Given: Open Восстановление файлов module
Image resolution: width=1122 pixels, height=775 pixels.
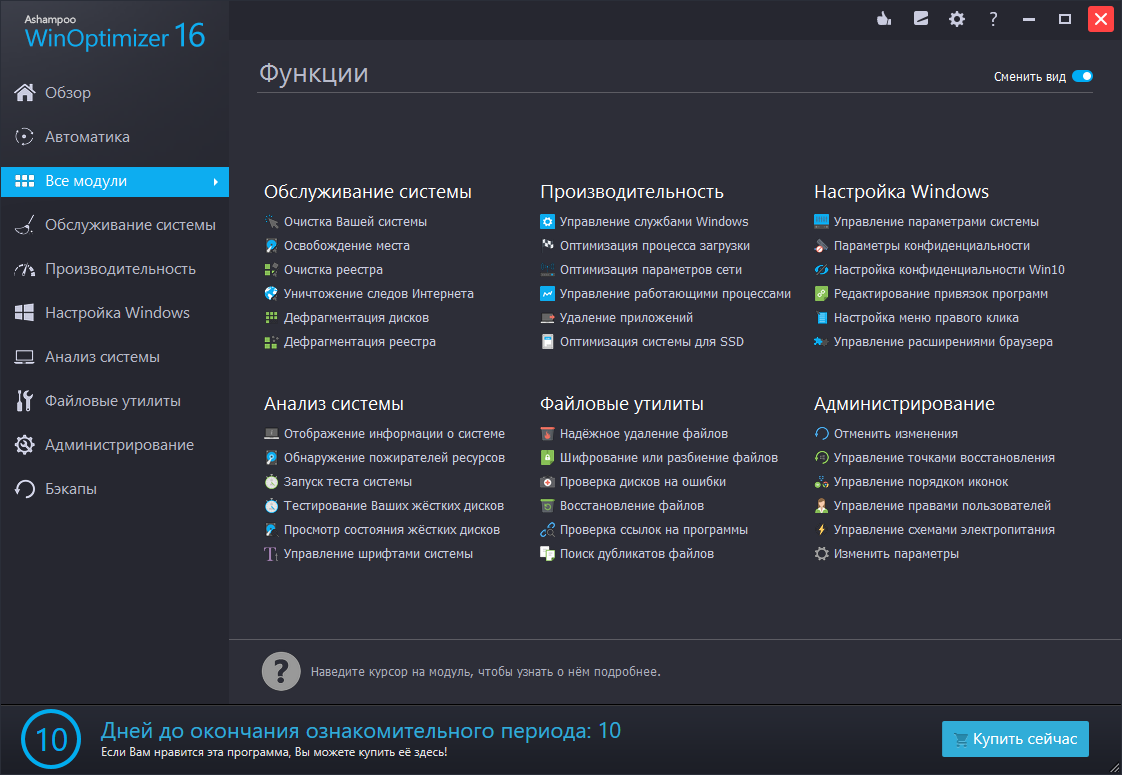Looking at the screenshot, I should (632, 506).
